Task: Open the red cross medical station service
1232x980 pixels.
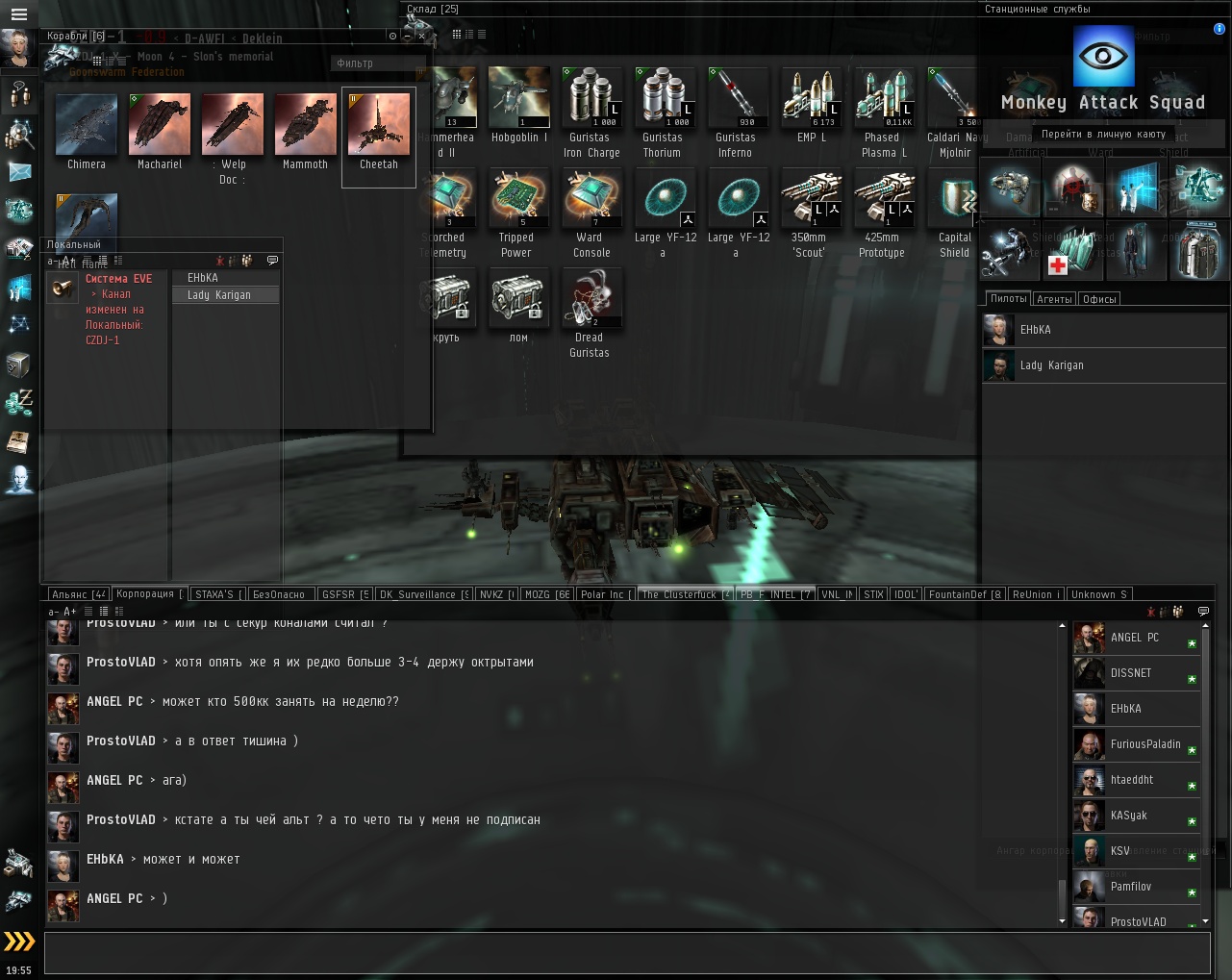Action: 1073,250
